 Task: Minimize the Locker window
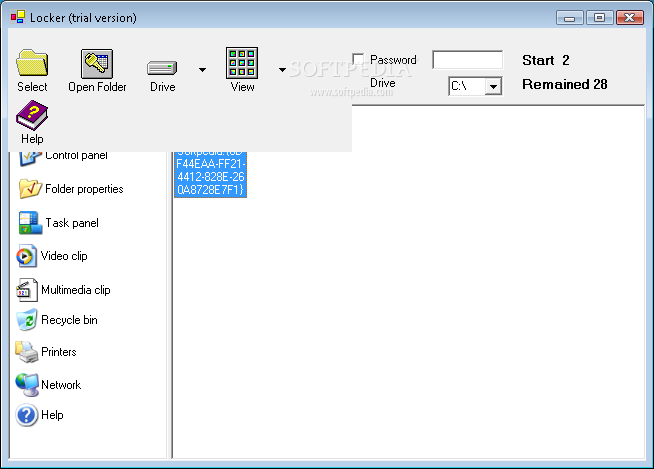569,18
